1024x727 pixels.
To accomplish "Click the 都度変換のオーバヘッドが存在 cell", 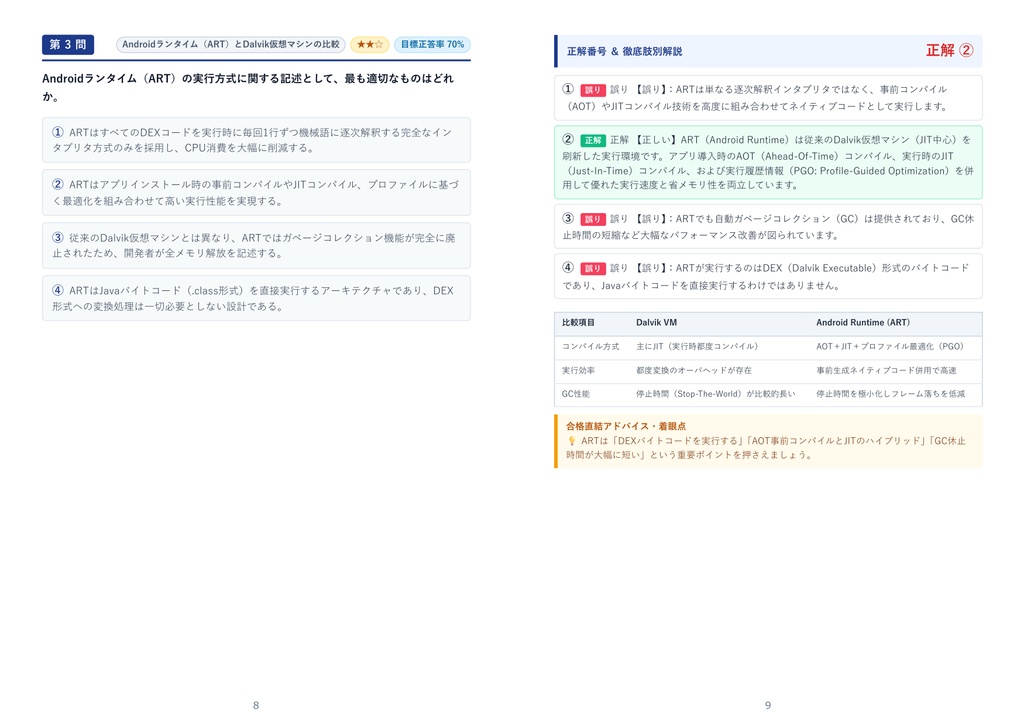I will (x=694, y=370).
